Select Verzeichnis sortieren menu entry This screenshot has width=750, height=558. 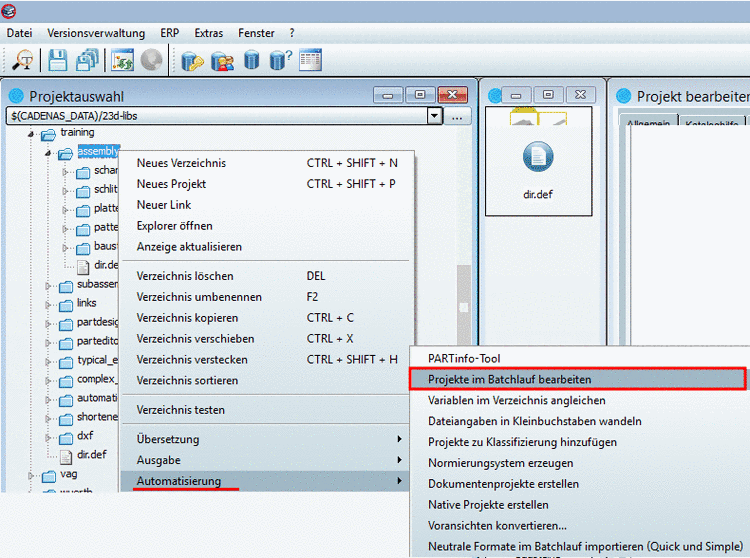[266, 381]
